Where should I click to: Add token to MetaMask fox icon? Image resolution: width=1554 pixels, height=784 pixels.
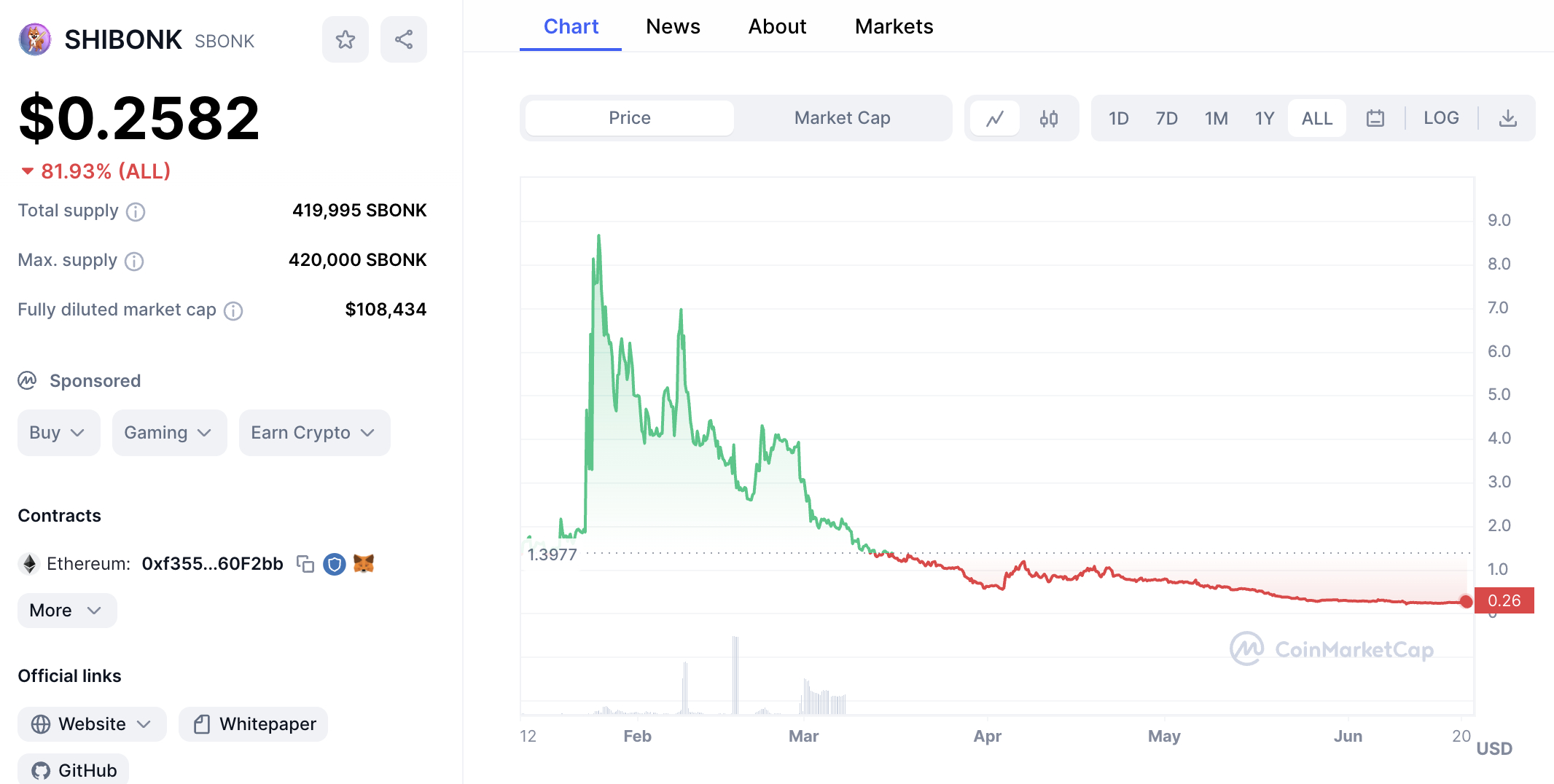click(364, 563)
